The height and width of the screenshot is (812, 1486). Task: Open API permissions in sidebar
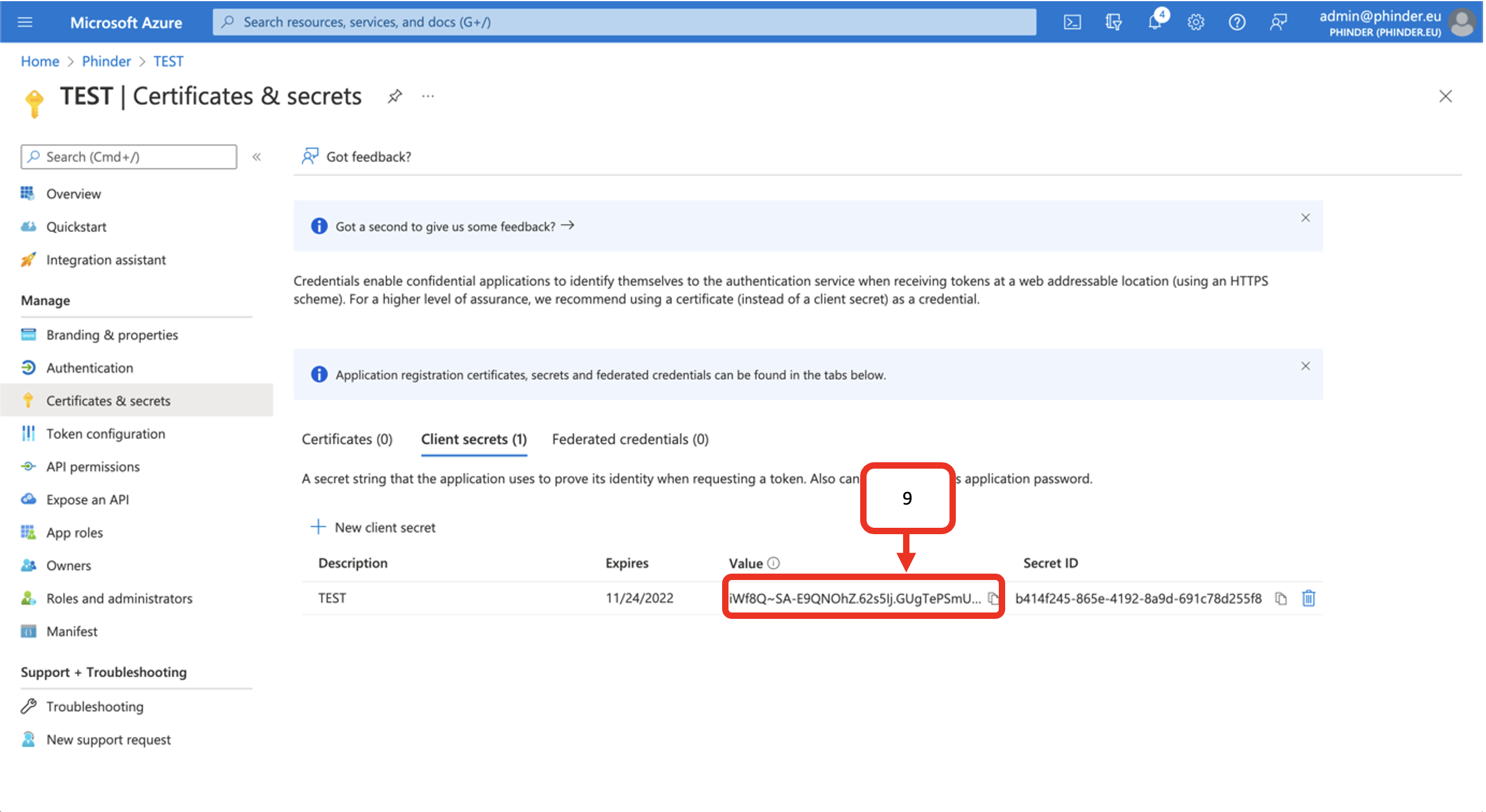pyautogui.click(x=93, y=466)
